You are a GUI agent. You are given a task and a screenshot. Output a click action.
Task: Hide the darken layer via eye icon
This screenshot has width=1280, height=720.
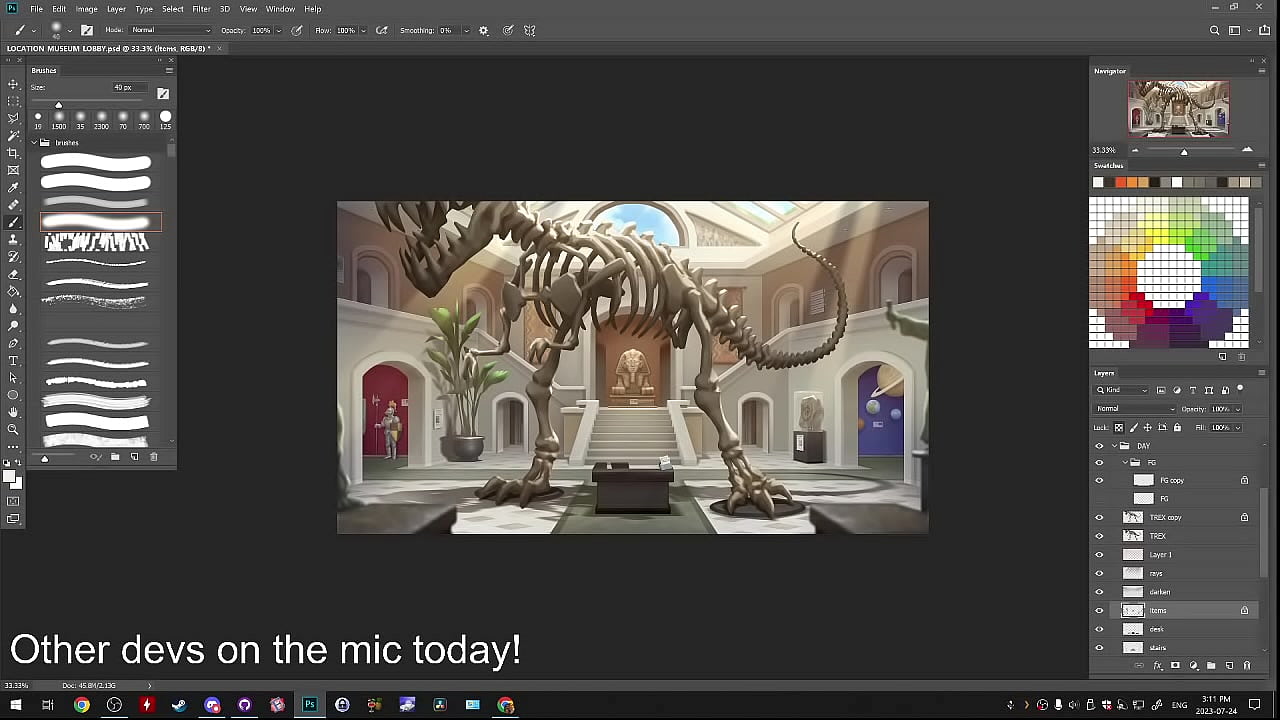click(x=1099, y=592)
